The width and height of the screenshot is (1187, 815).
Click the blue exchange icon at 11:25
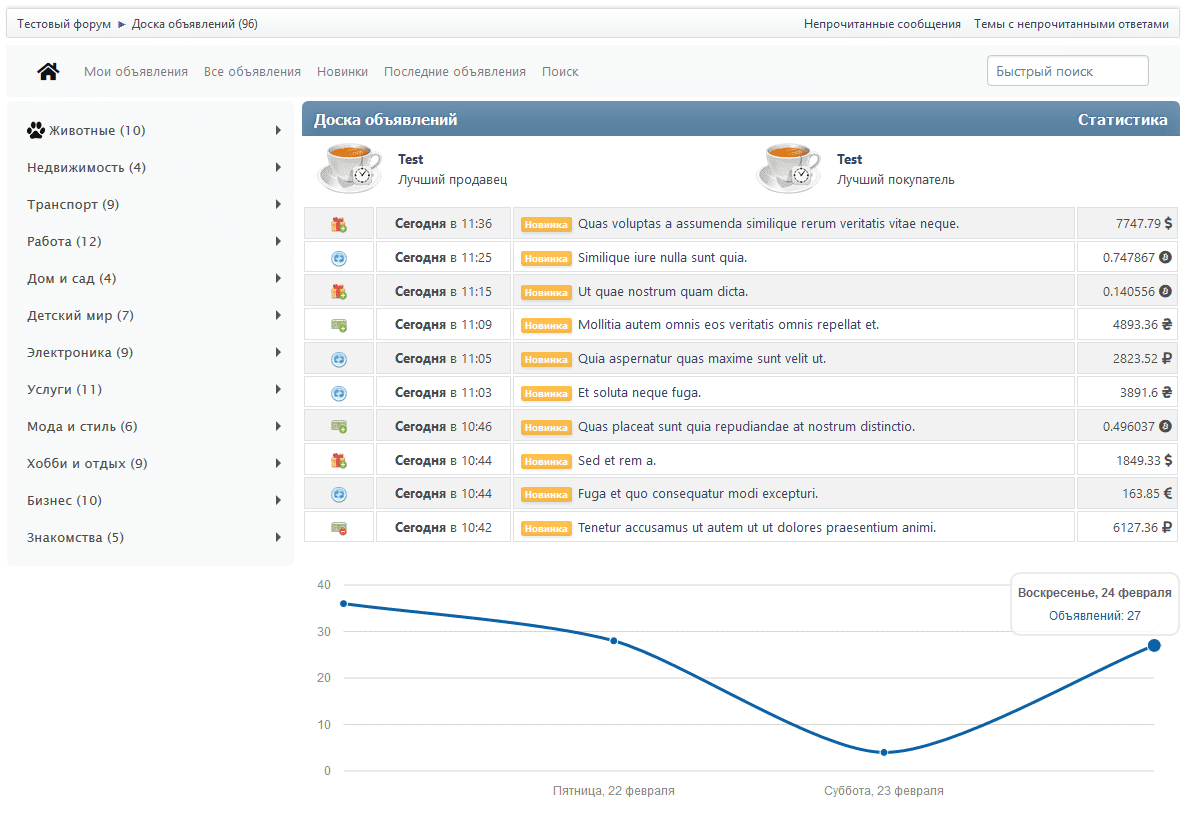[339, 258]
